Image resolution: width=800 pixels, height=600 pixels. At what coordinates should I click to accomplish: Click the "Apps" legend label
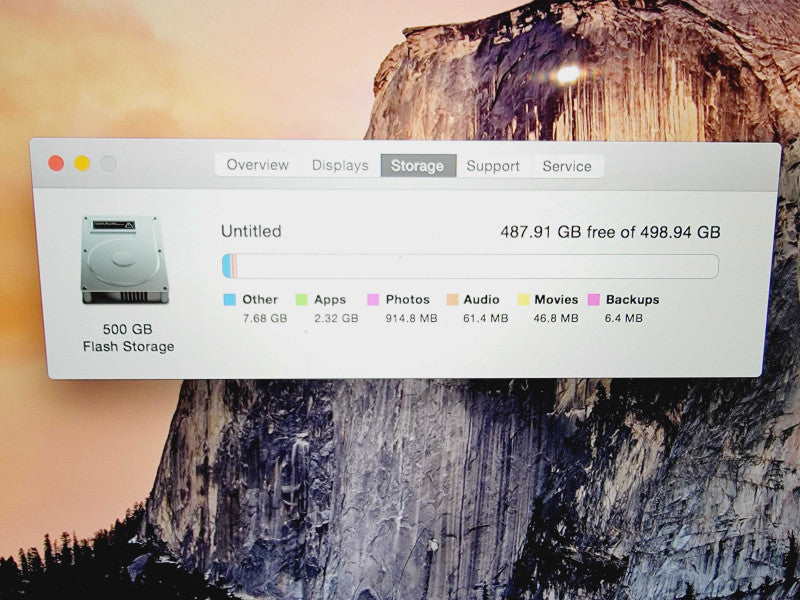coord(330,299)
